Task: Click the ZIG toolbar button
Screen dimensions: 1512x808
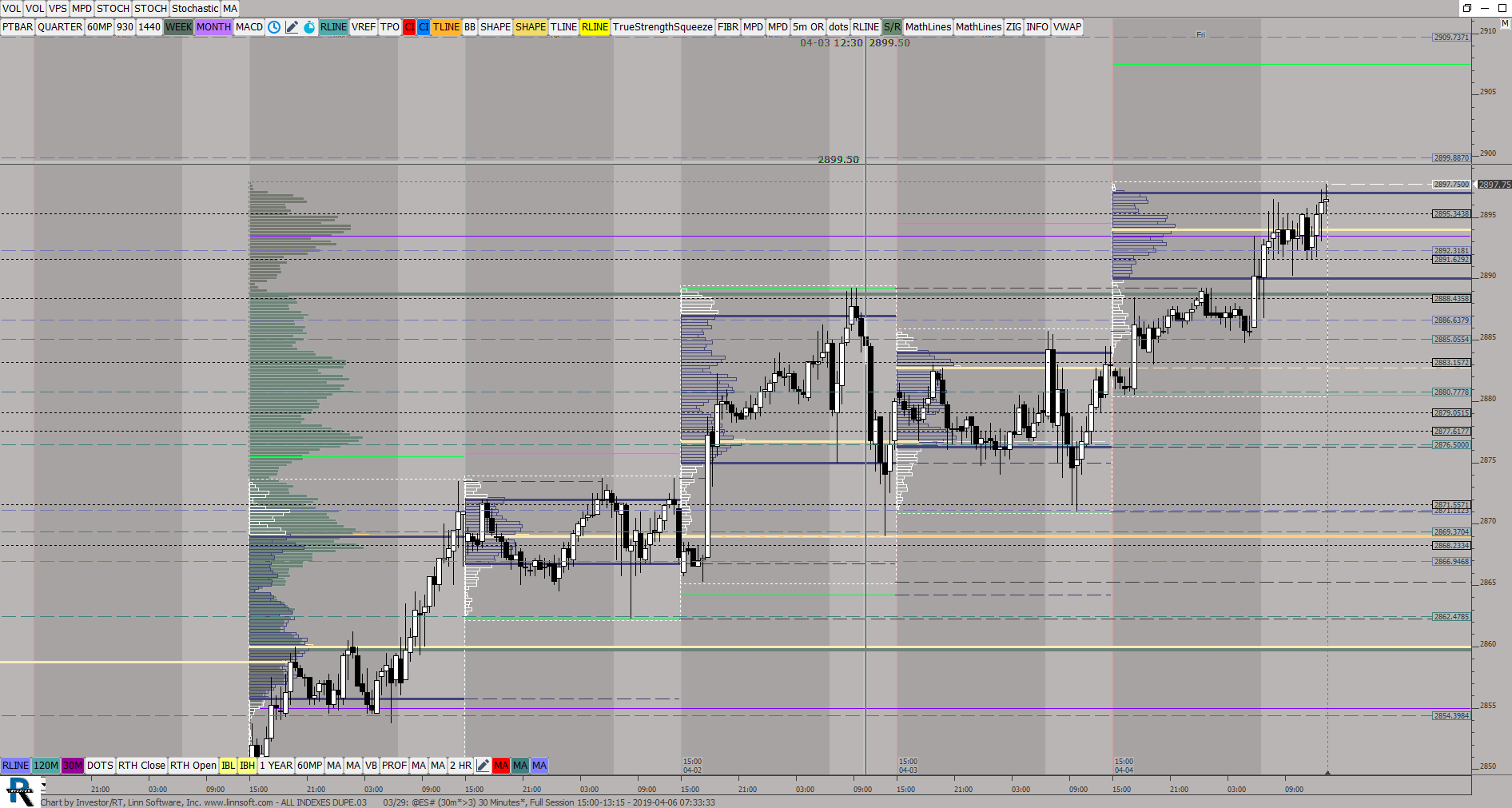Action: click(1013, 27)
